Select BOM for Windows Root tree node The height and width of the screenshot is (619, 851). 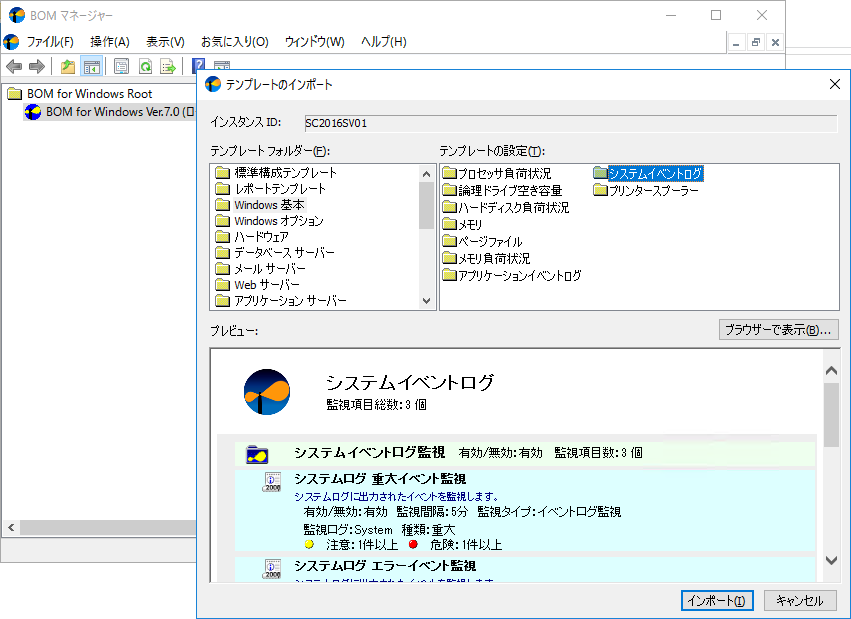coord(90,94)
